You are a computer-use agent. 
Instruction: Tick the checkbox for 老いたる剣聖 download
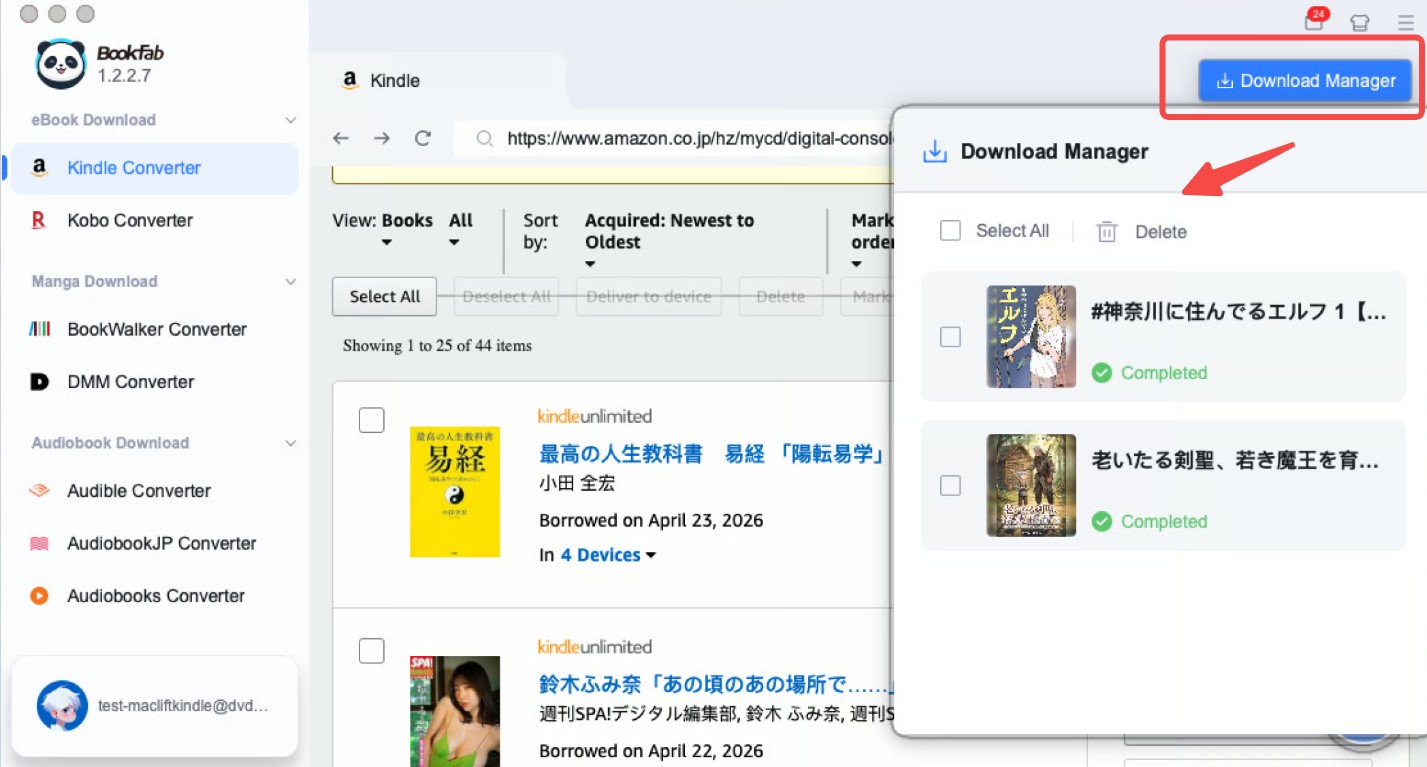tap(950, 485)
